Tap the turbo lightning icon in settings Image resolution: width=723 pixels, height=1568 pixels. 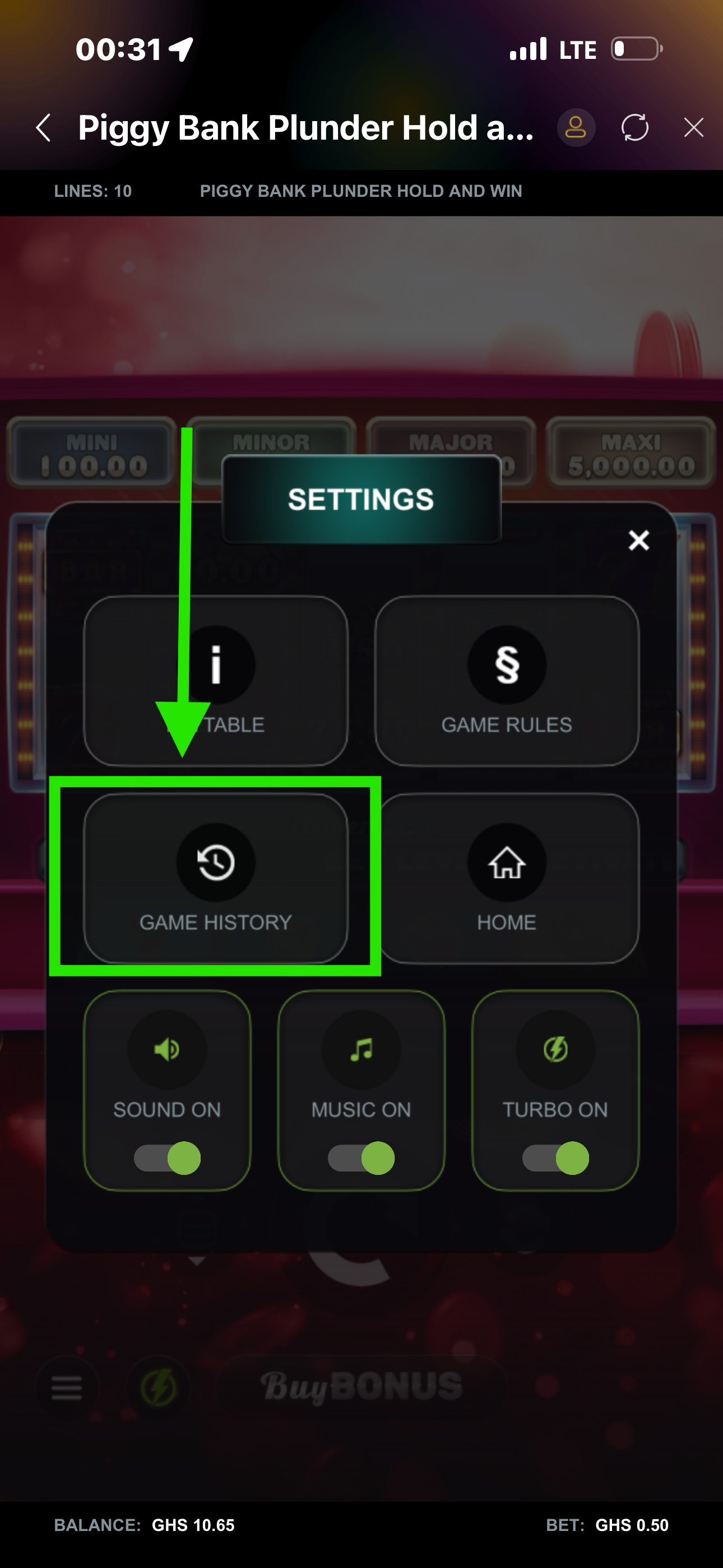(555, 1049)
